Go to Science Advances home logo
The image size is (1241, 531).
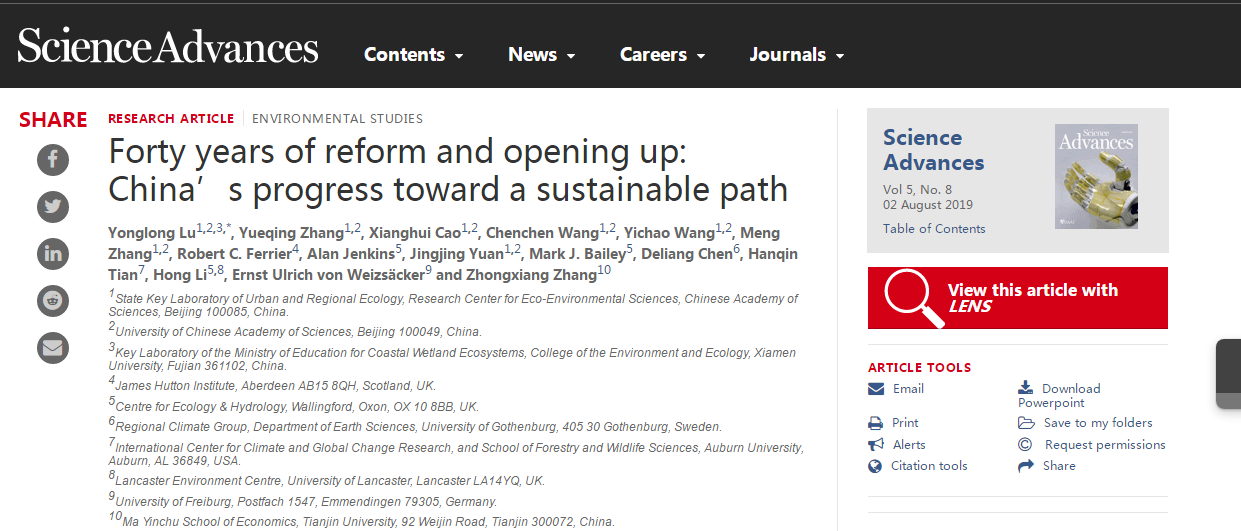(168, 47)
